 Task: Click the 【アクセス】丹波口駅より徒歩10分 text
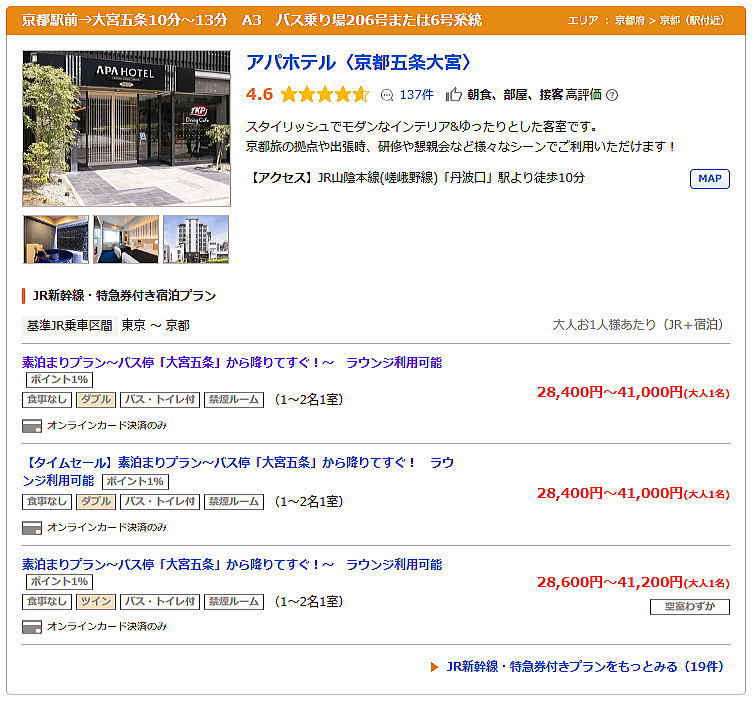[416, 178]
